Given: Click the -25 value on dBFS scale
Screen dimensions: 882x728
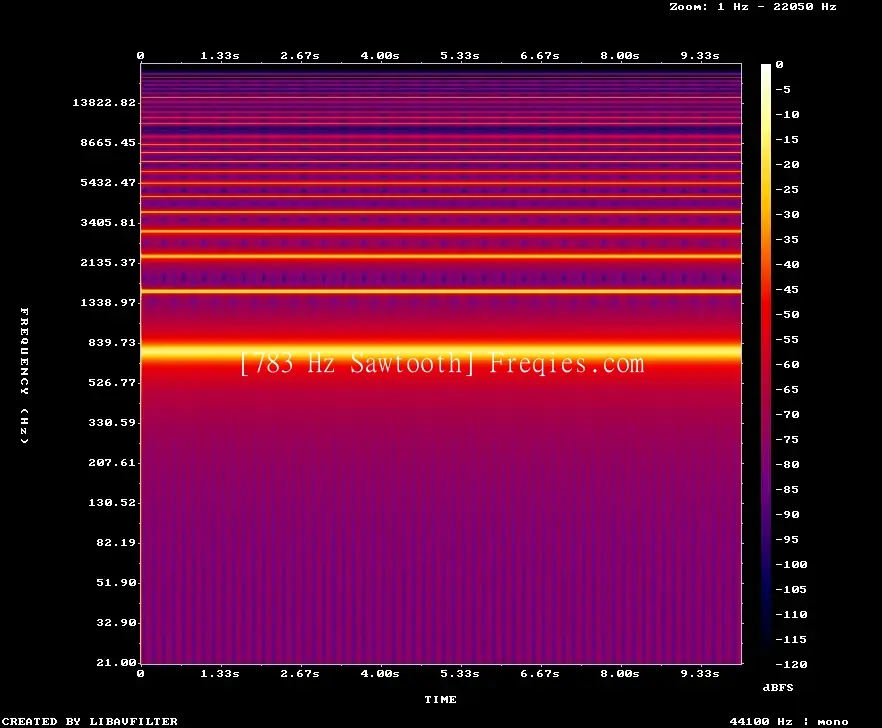Looking at the screenshot, I should click(787, 190).
